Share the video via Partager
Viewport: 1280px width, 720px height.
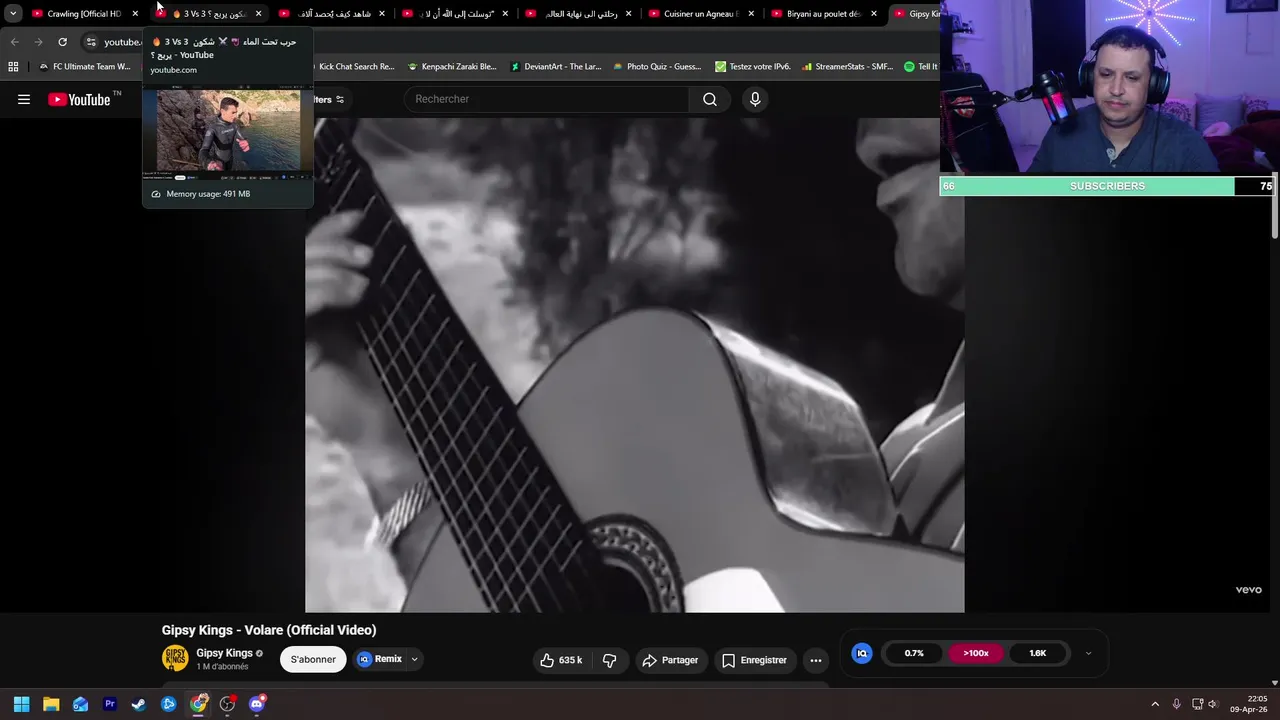(670, 660)
